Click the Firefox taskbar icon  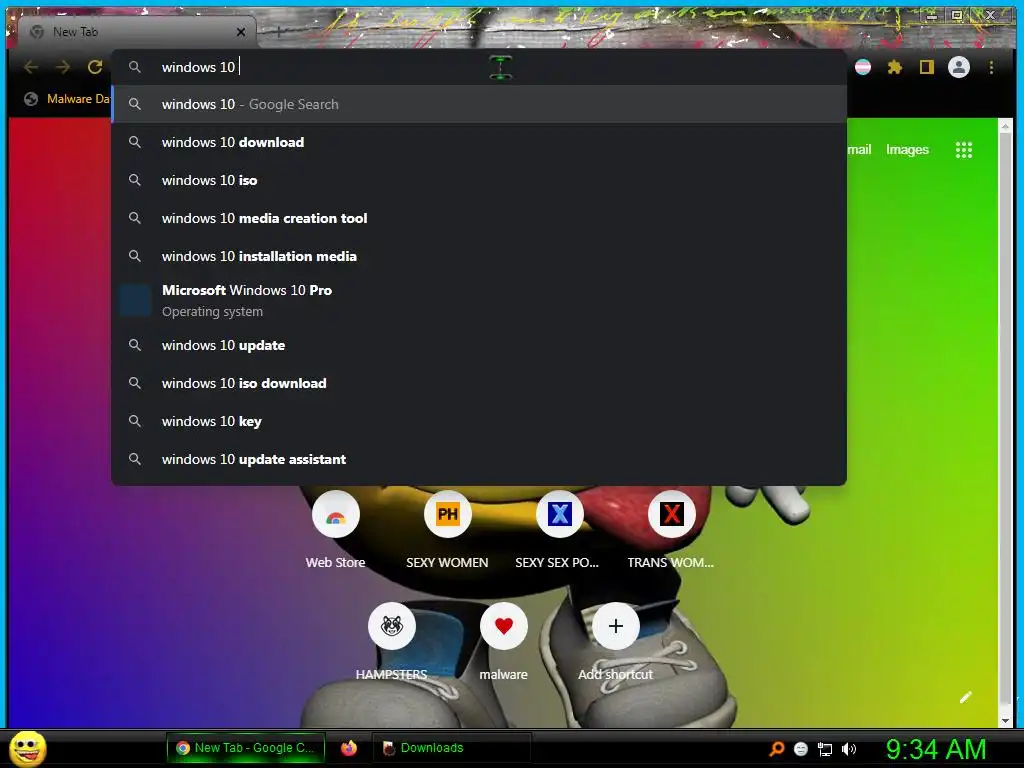349,748
